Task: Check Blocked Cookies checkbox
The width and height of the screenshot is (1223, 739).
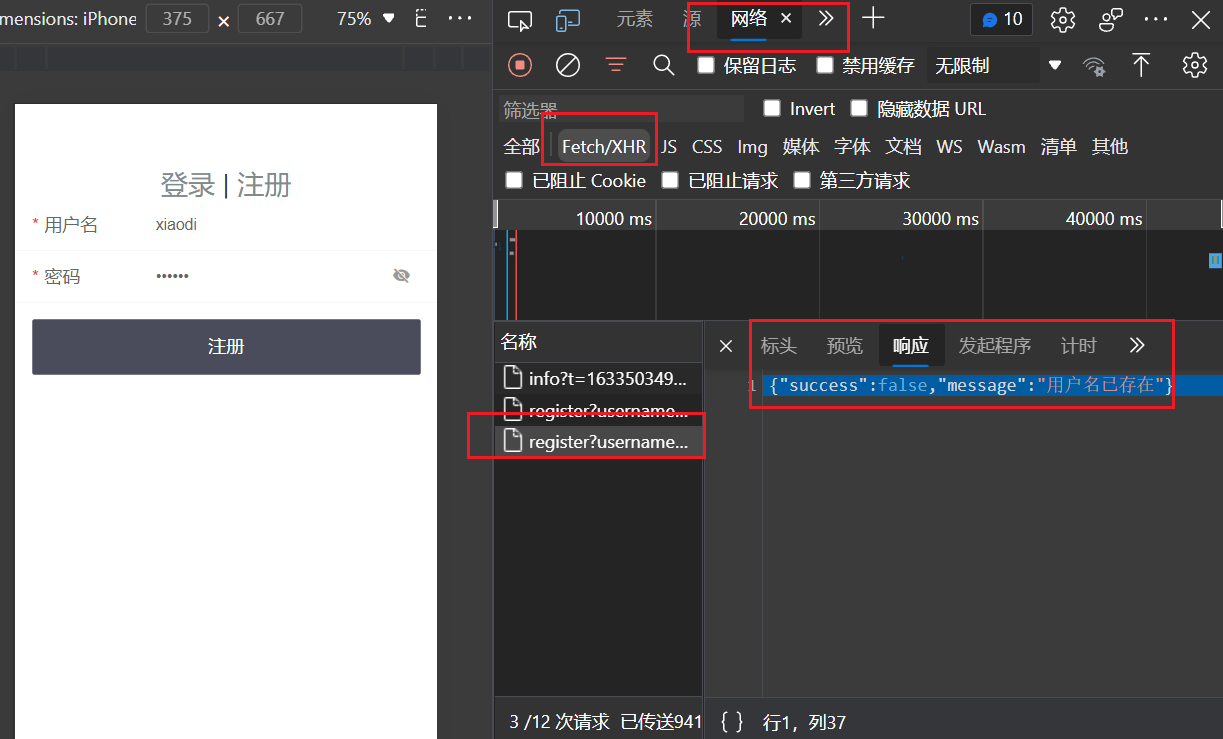Action: click(514, 180)
